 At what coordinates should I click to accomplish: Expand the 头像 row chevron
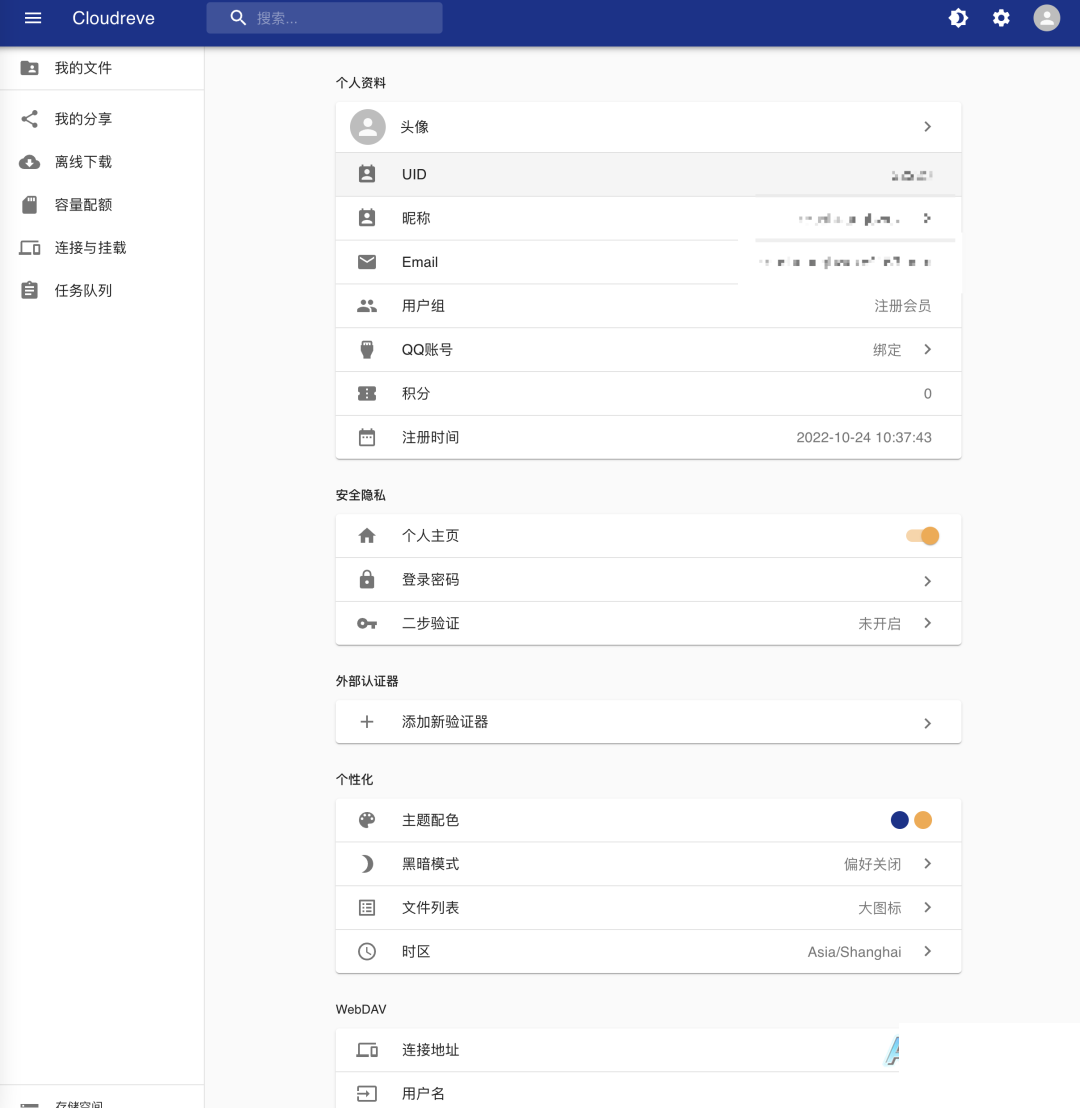point(927,127)
